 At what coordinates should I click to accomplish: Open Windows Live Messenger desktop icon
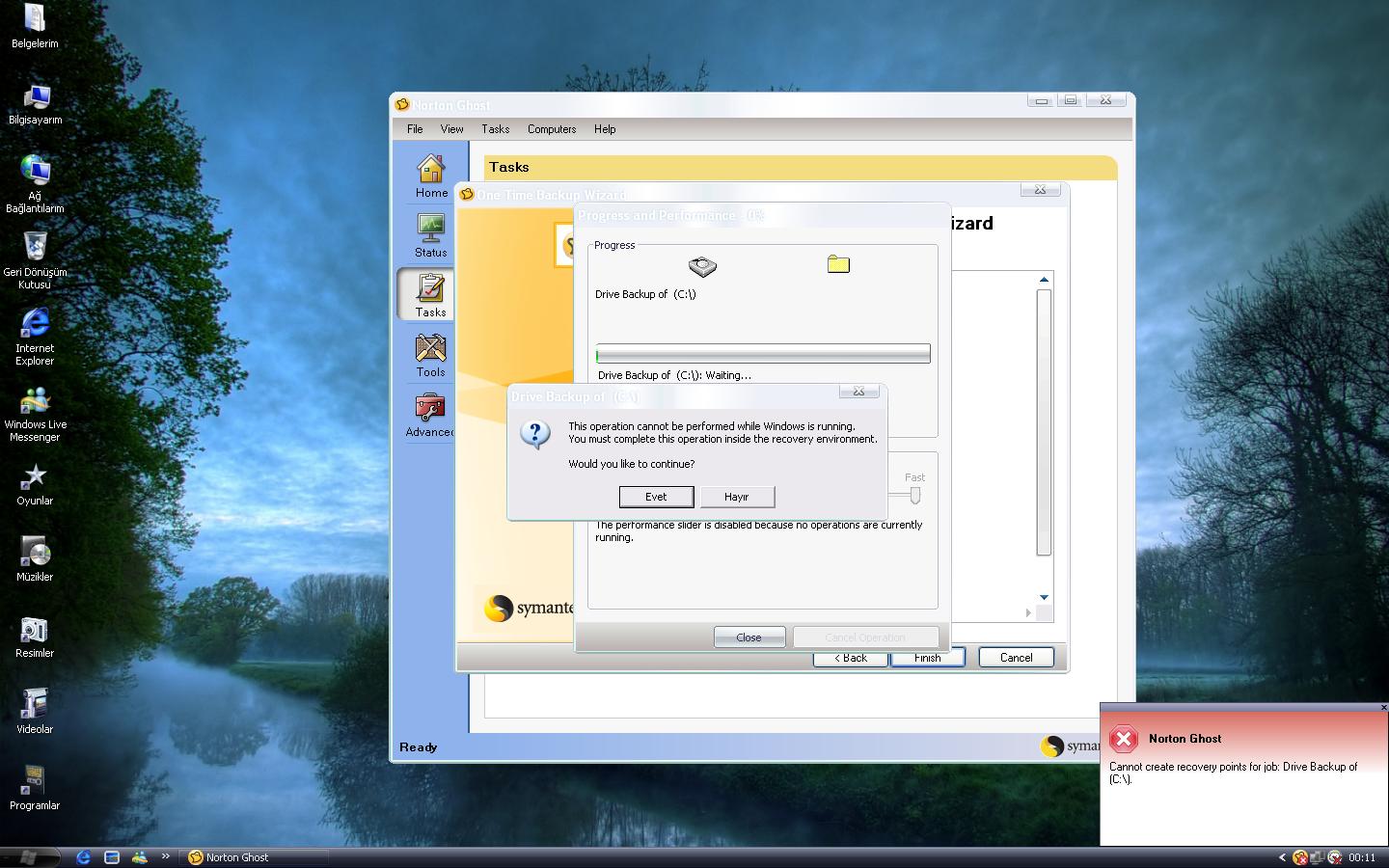pyautogui.click(x=35, y=413)
